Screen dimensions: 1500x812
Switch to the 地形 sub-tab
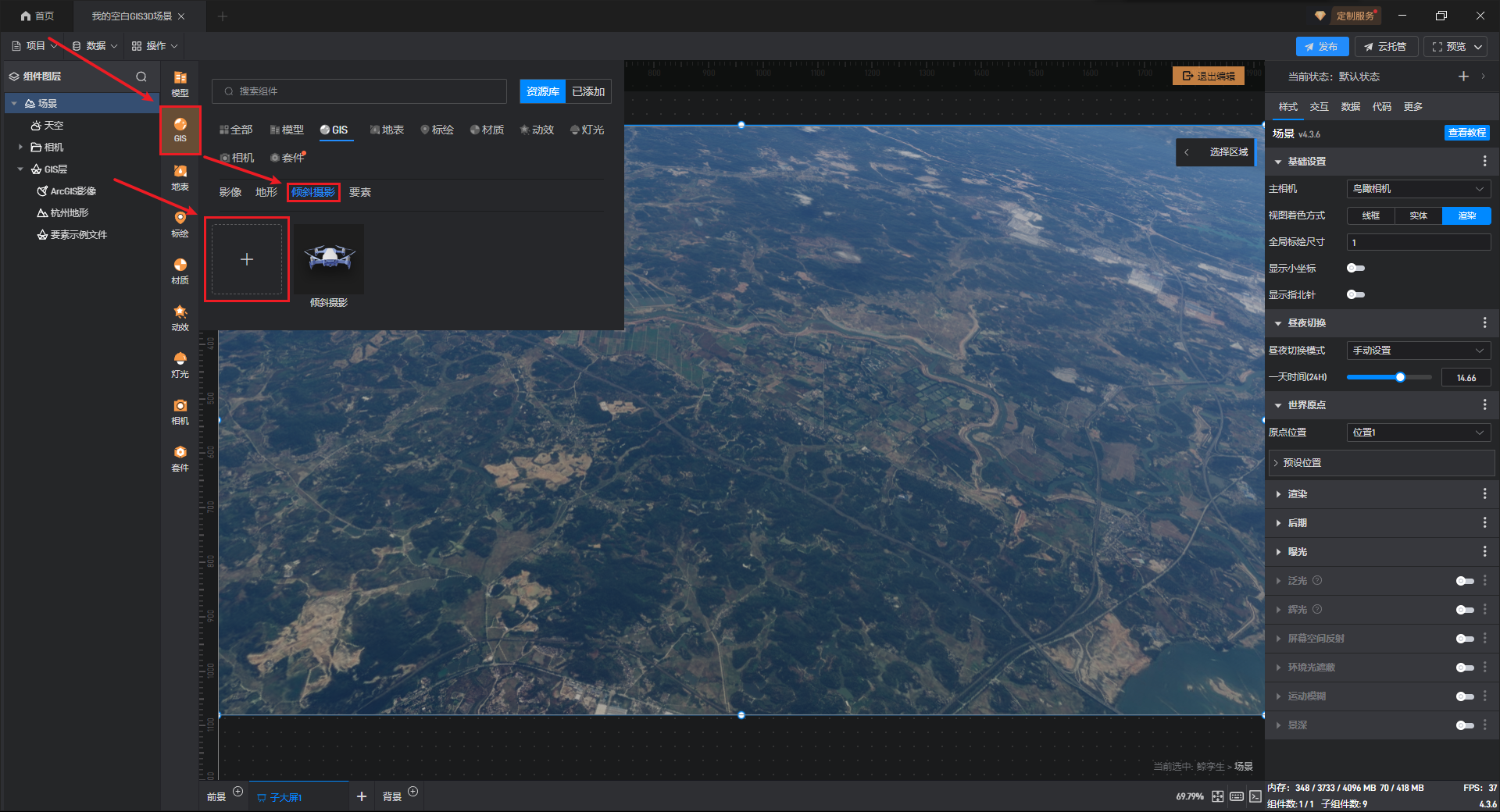click(266, 192)
